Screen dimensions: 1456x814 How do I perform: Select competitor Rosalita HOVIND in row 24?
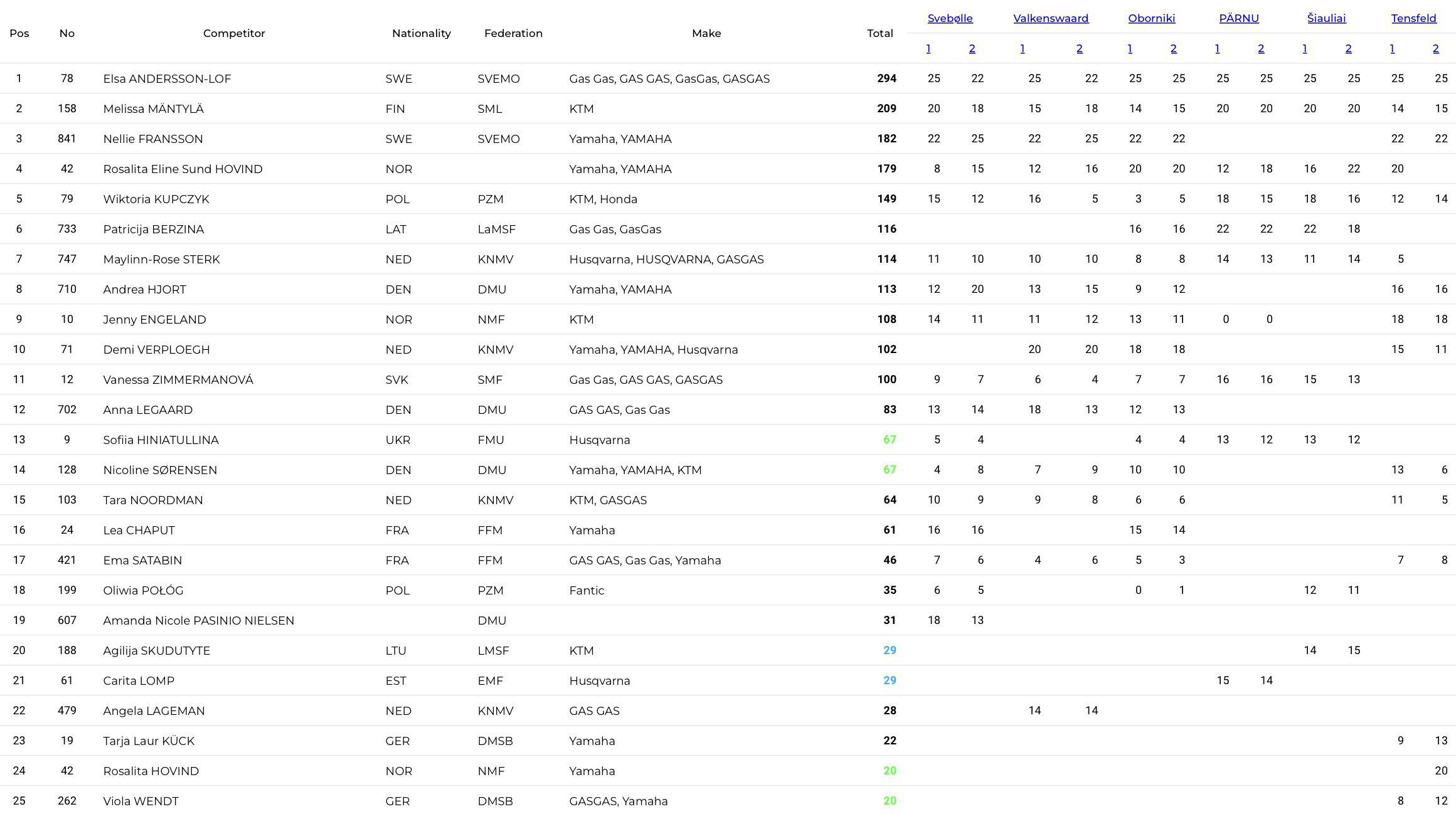coord(151,771)
